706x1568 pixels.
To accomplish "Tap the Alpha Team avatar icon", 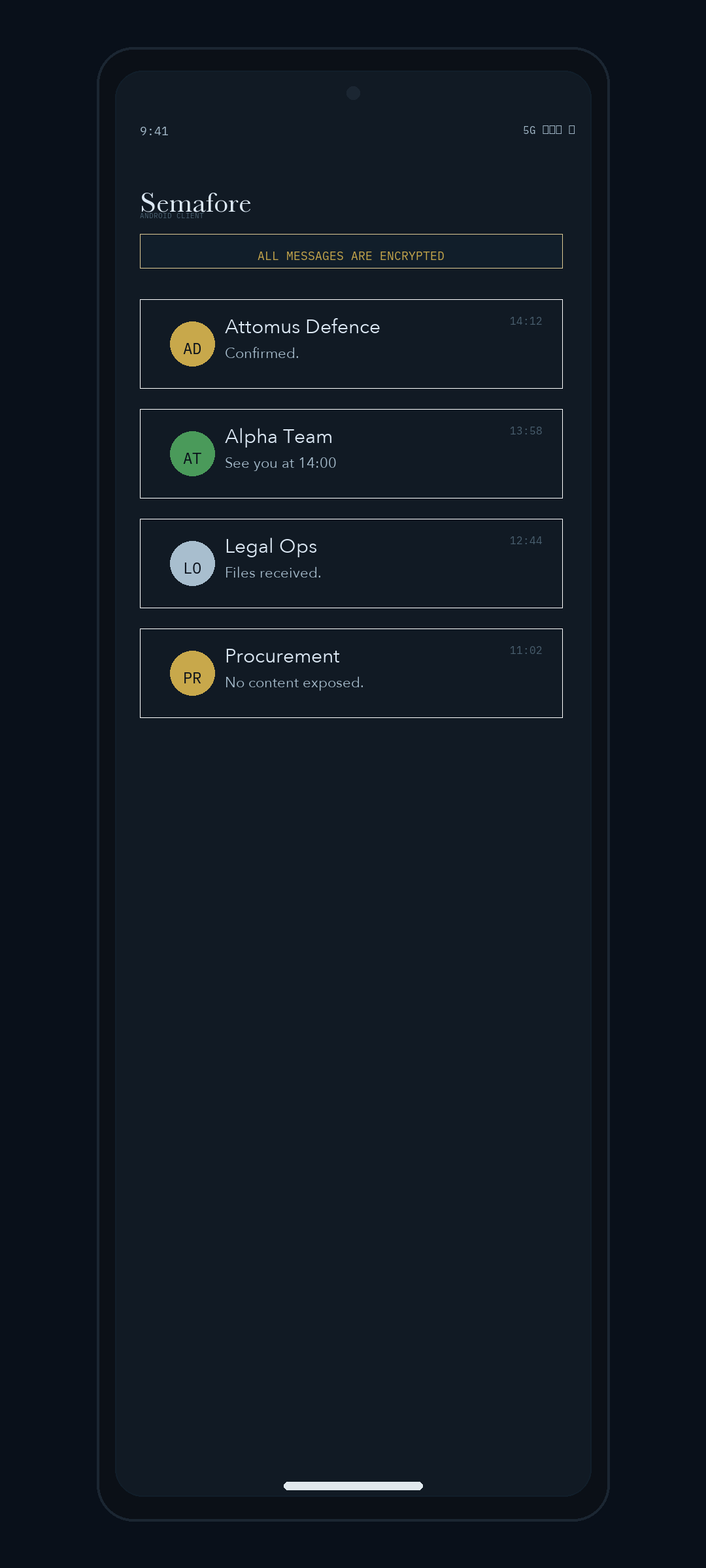I will coord(192,453).
